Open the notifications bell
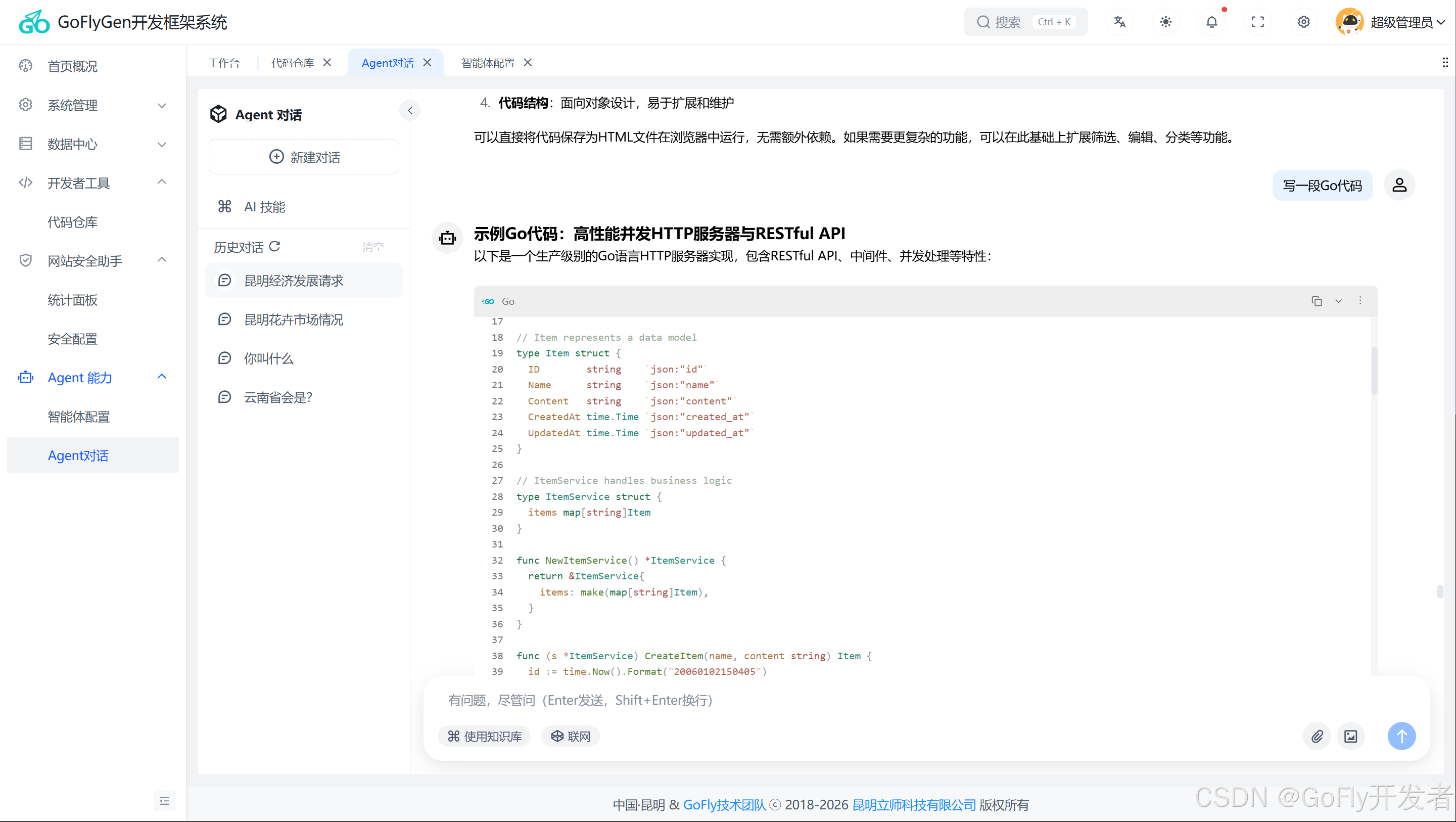This screenshot has width=1456, height=822. (x=1211, y=22)
